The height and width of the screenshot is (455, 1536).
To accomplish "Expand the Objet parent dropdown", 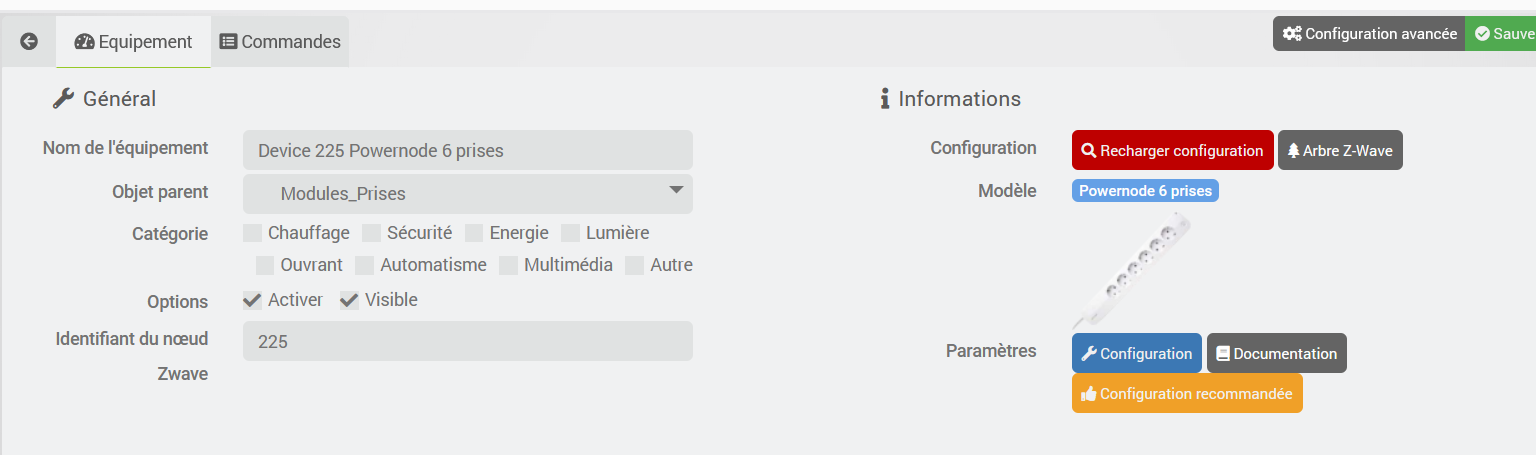I will (x=467, y=193).
